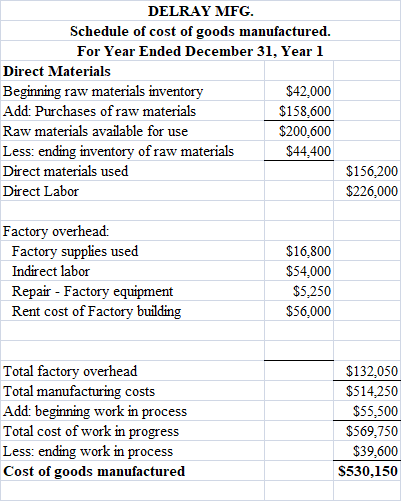Click 'Total factory overhead' label
This screenshot has width=401, height=501.
click(x=70, y=371)
